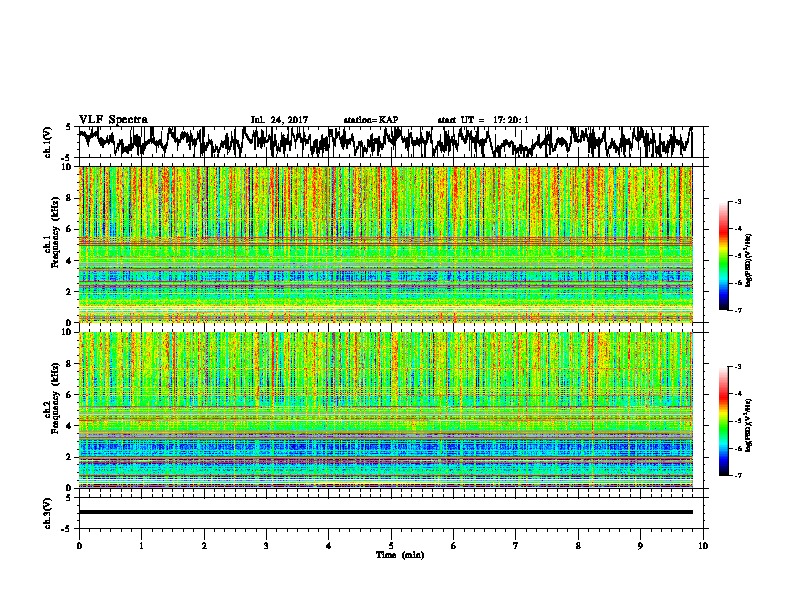The image size is (792, 612).
Task: Click the "8" kHz tick on ch.1 frequency axis
Action: tap(69, 198)
